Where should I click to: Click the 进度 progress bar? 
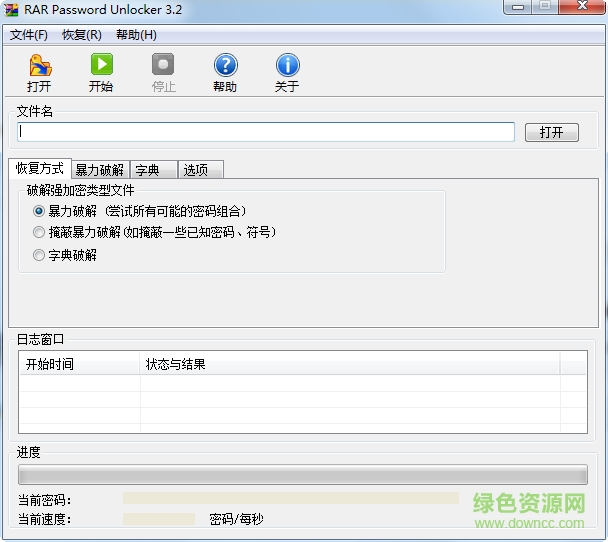click(x=302, y=475)
